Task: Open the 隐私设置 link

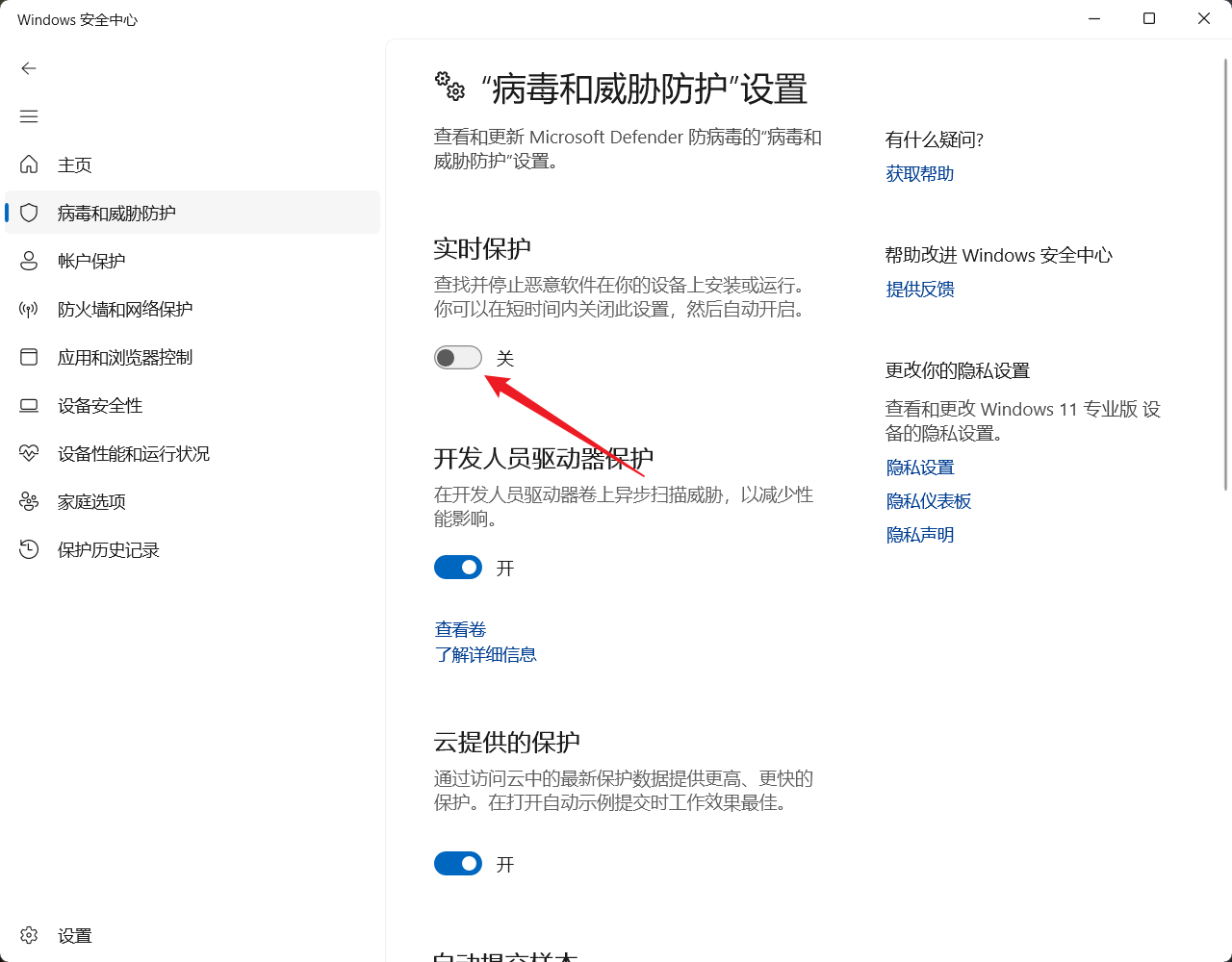Action: 920,468
